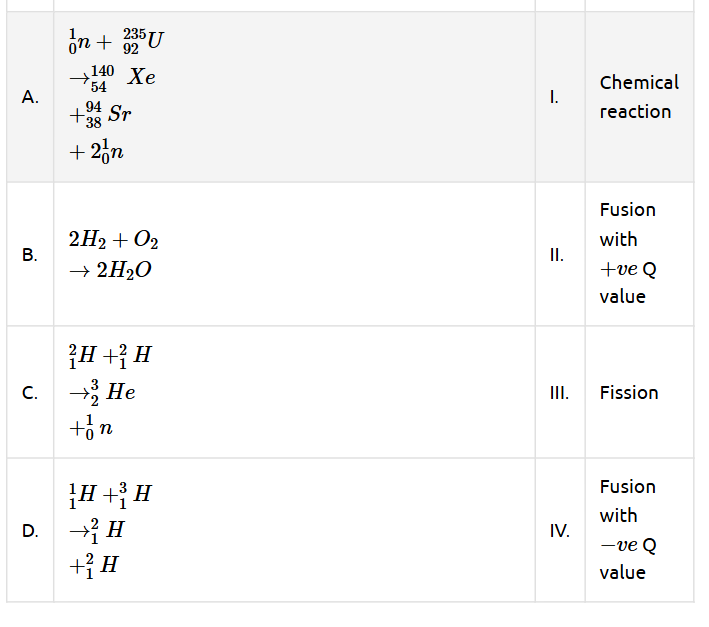Click the 2H2 + O2 reactants line
Image resolution: width=709 pixels, height=627 pixels.
pyautogui.click(x=113, y=240)
